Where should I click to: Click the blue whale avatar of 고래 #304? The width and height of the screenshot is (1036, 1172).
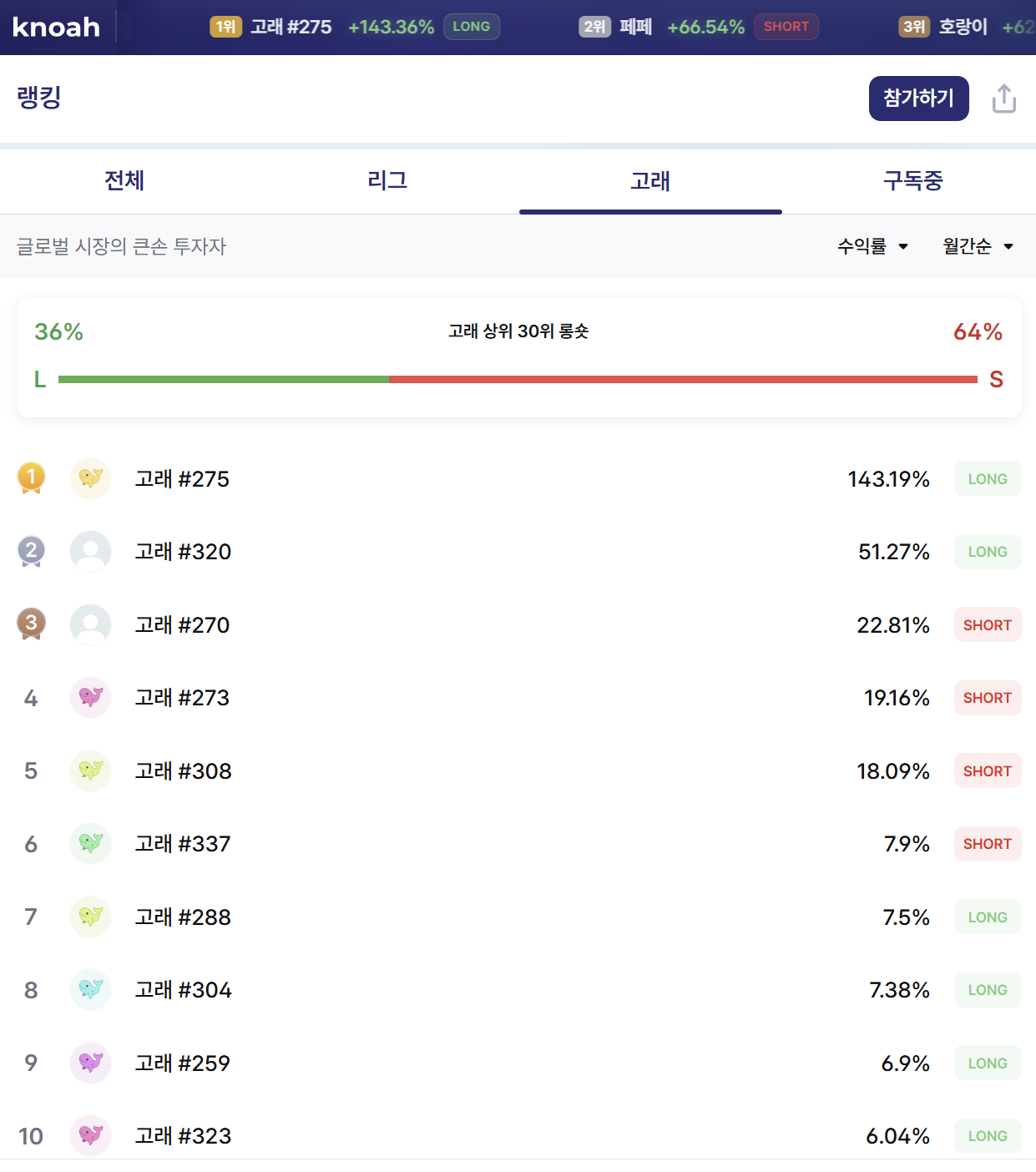click(90, 989)
